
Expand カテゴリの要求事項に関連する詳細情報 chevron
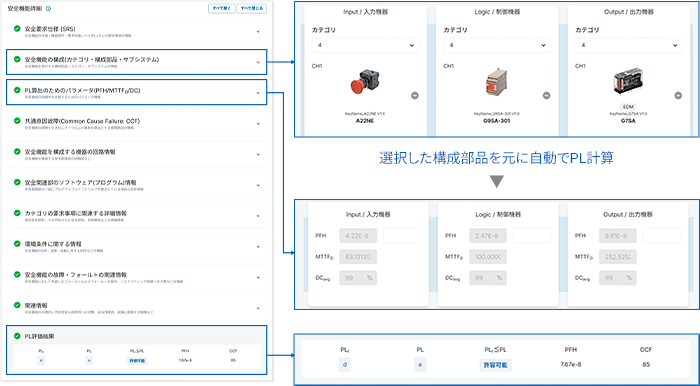258,216
